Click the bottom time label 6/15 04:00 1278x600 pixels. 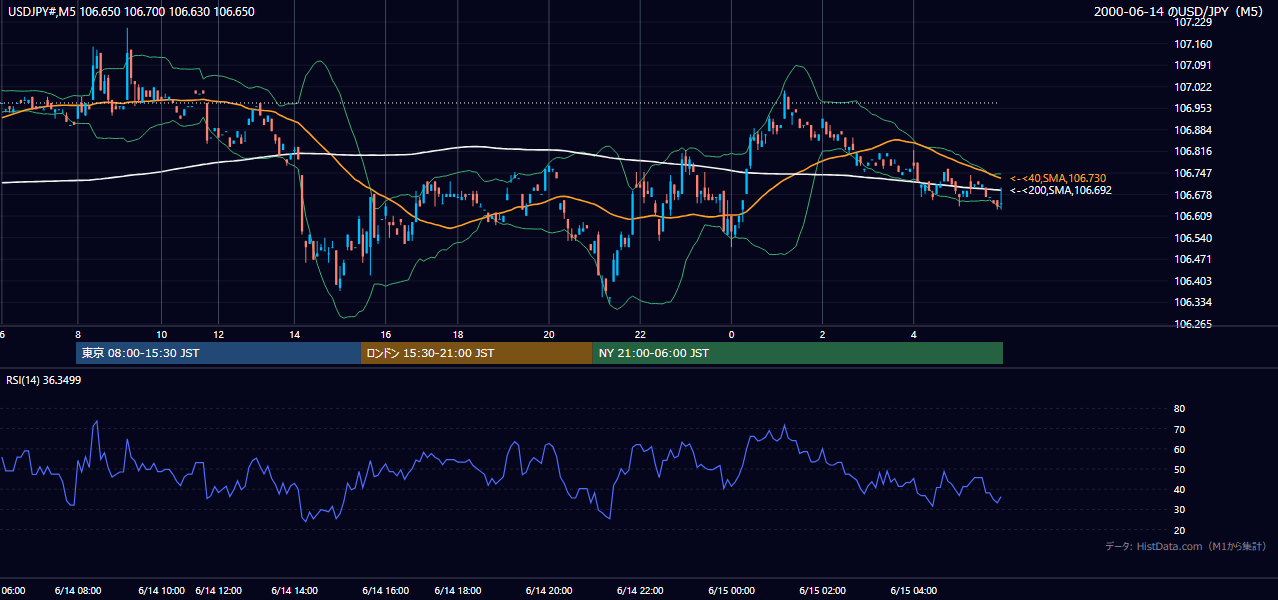click(914, 591)
